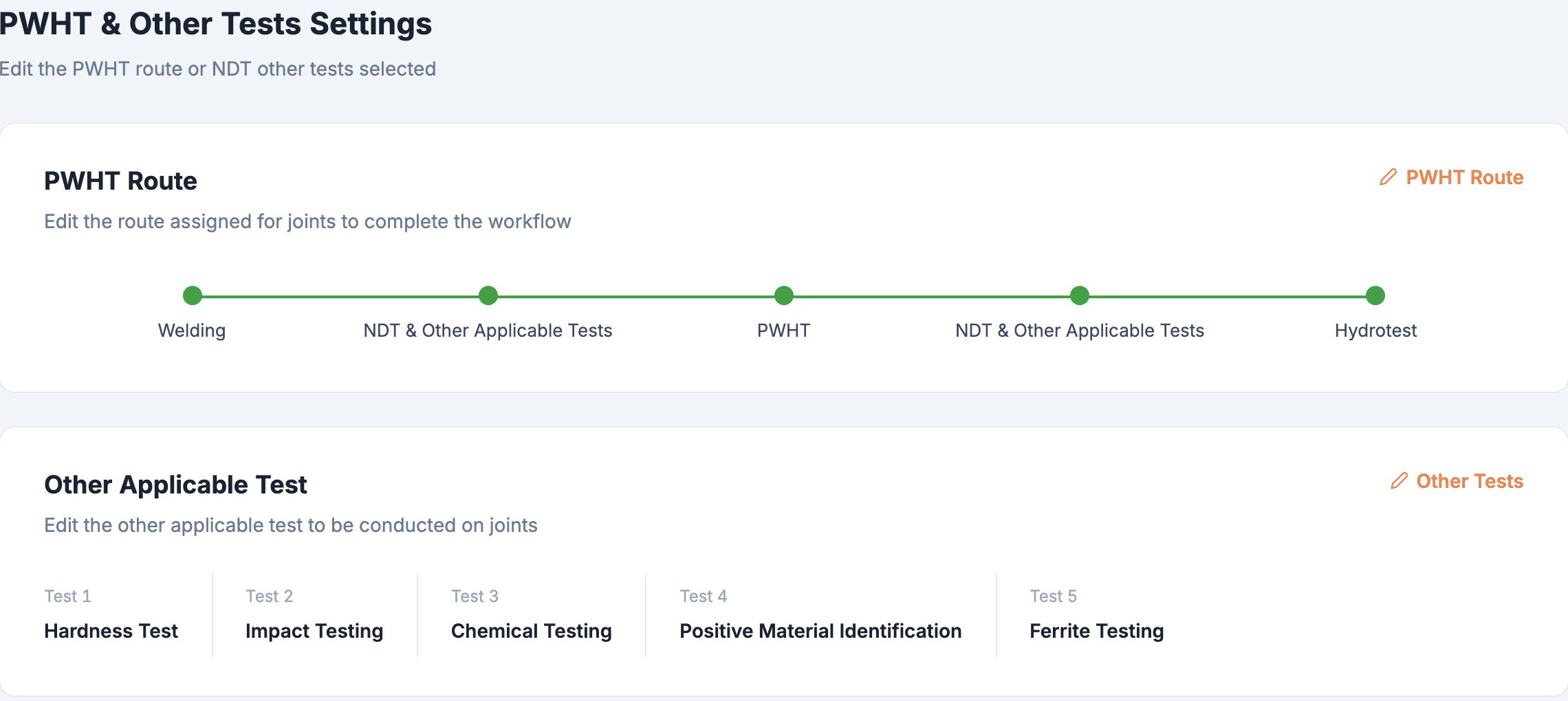The image size is (1568, 701).
Task: Click the 'PWHT & Other Tests Settings' page title
Action: 216,23
